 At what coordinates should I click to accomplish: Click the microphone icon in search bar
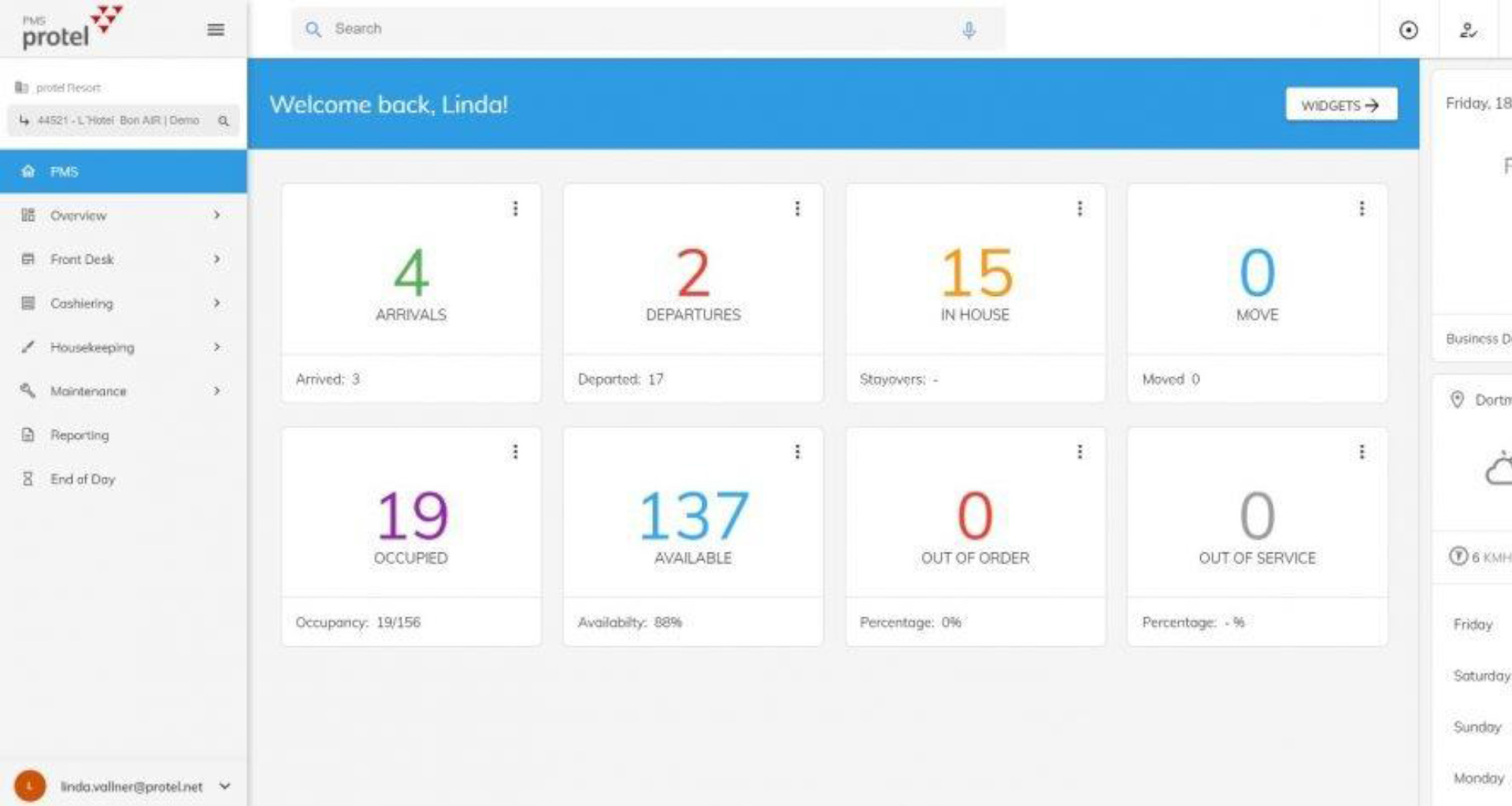tap(969, 30)
